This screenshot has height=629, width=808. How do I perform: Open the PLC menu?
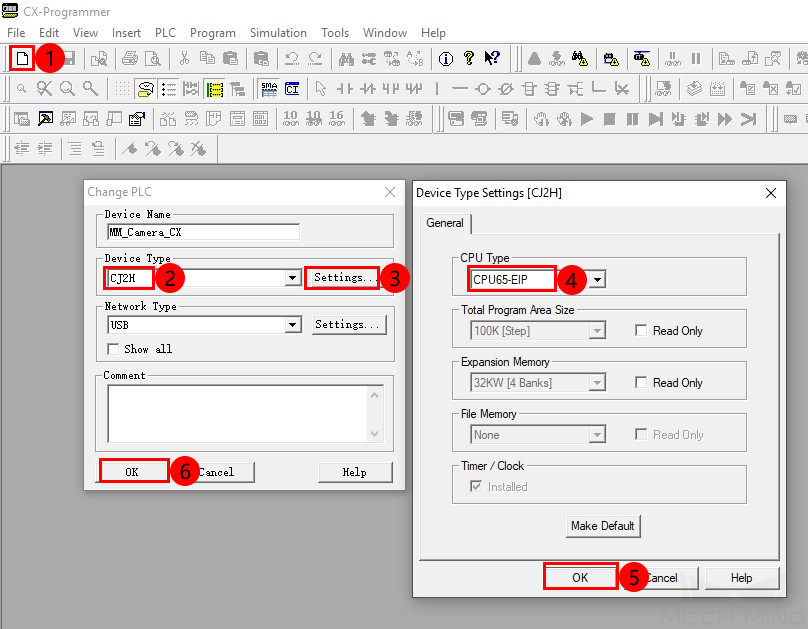point(165,33)
